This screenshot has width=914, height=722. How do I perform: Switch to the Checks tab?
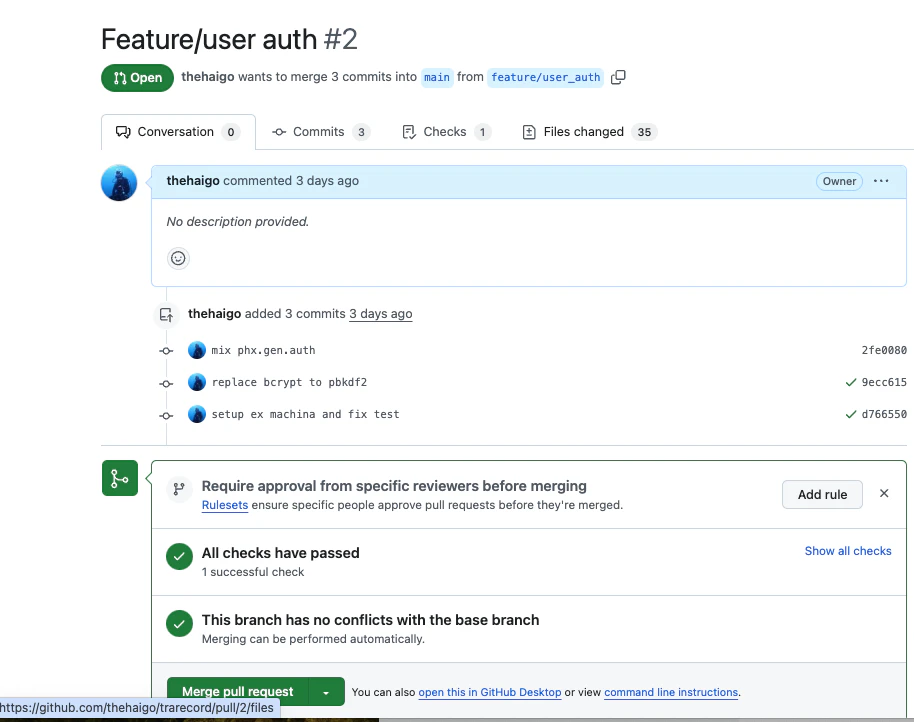[x=447, y=132]
